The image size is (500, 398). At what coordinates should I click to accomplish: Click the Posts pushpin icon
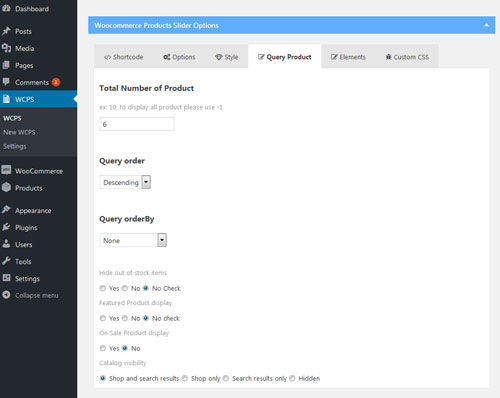(x=6, y=31)
